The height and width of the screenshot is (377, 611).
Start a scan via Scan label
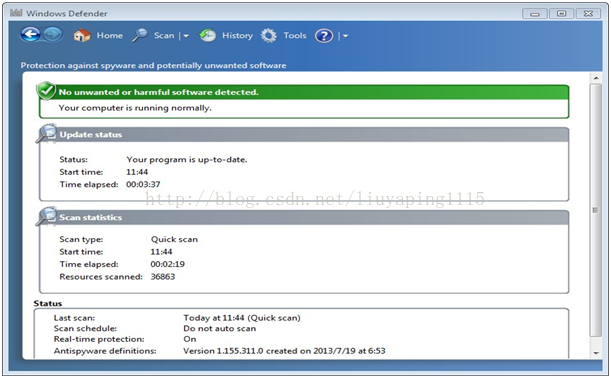point(164,35)
